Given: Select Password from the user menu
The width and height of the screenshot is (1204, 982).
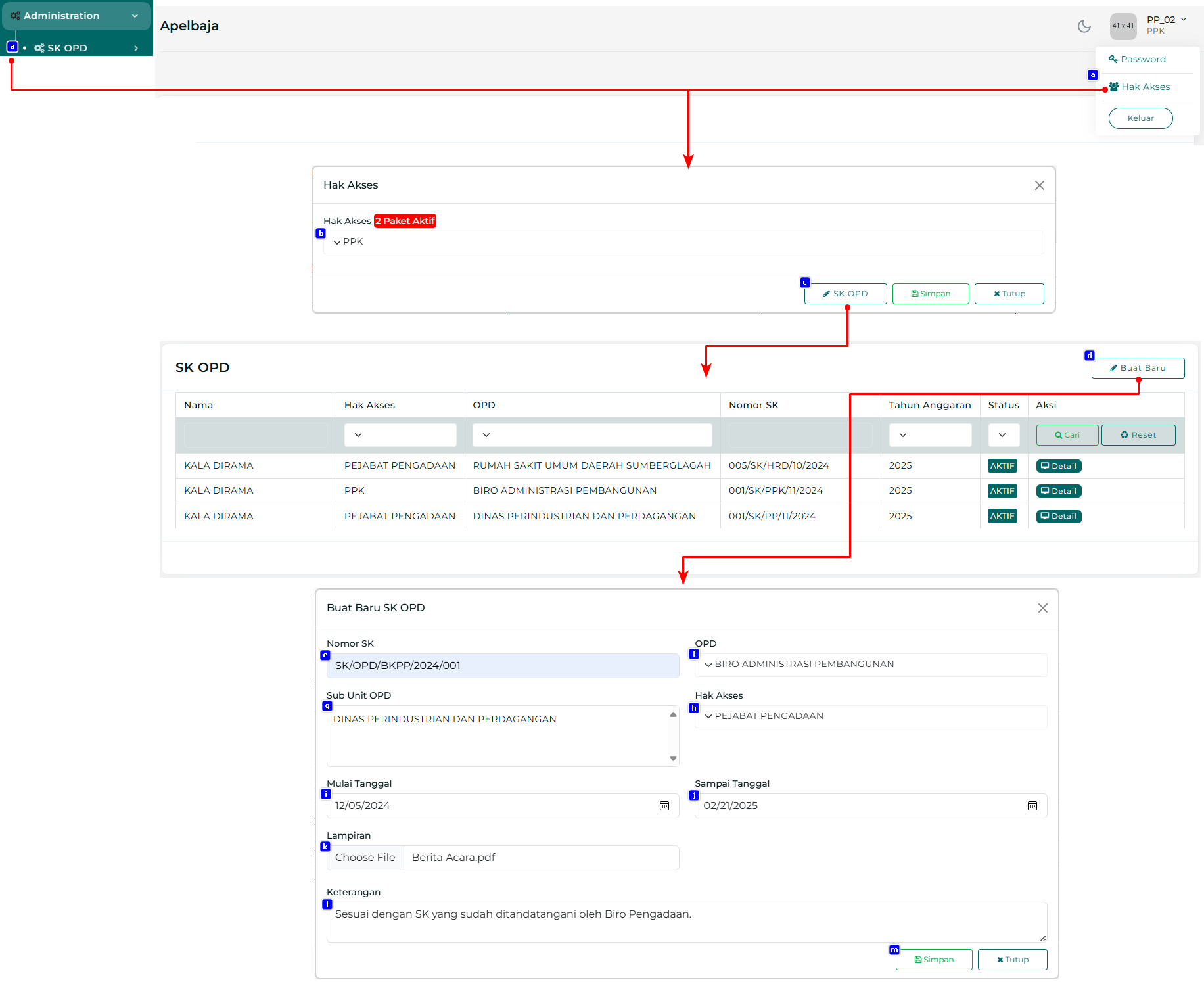Looking at the screenshot, I should pos(1143,60).
